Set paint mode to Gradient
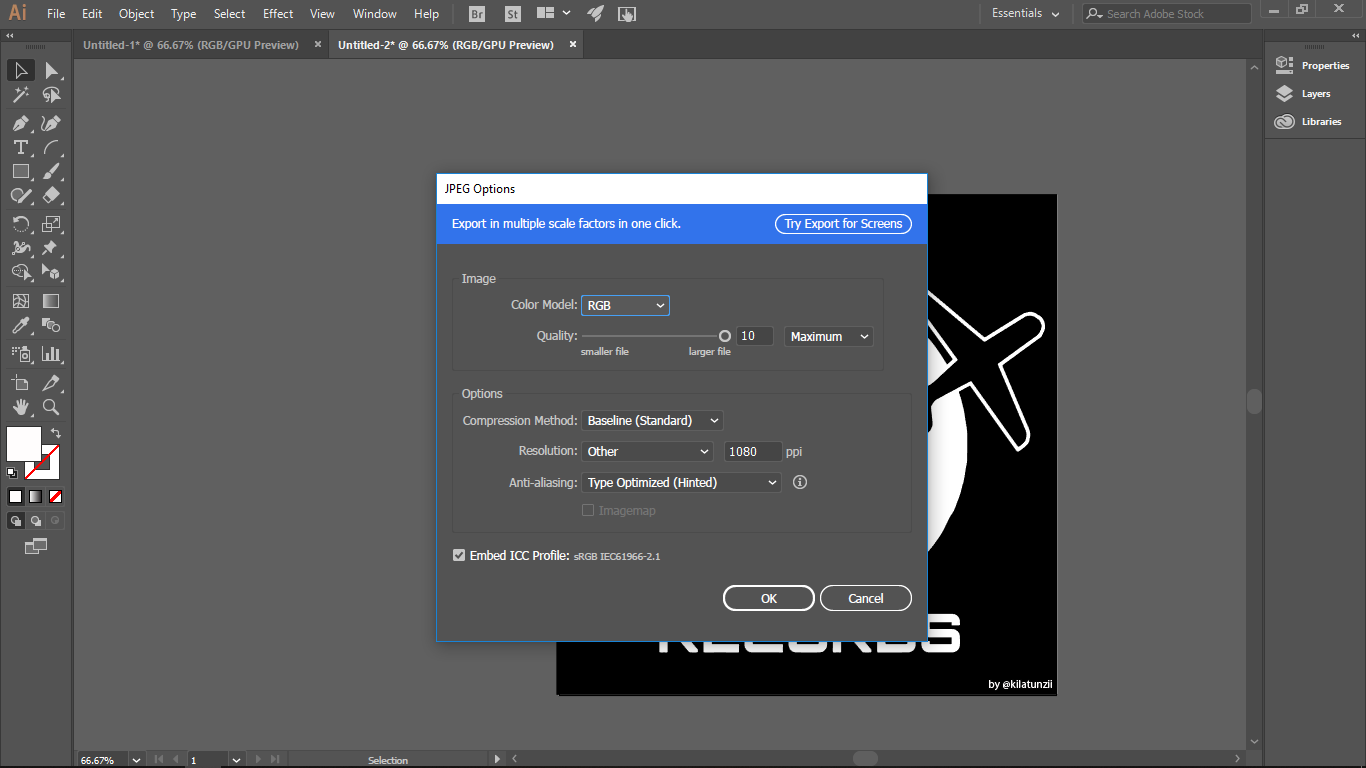The height and width of the screenshot is (768, 1366). (35, 496)
